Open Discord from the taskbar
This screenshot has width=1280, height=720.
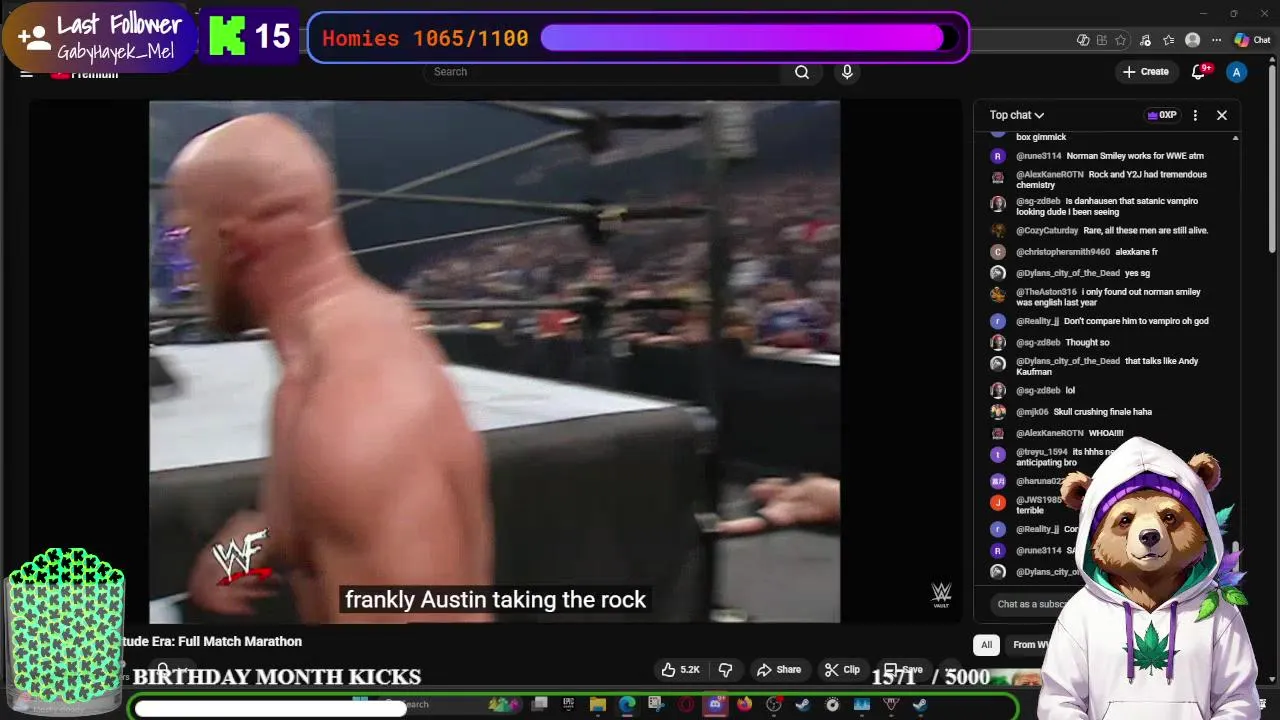[715, 705]
